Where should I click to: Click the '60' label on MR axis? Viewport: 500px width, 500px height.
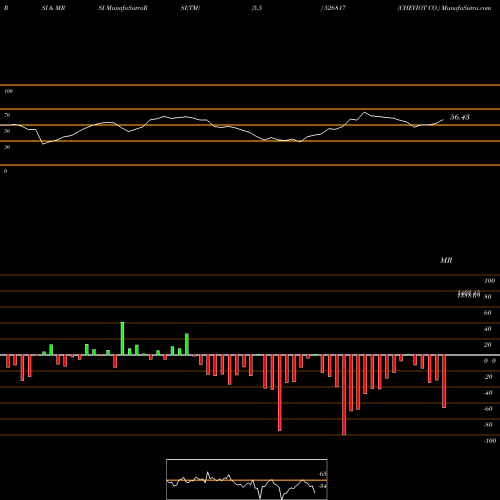pos(487,313)
